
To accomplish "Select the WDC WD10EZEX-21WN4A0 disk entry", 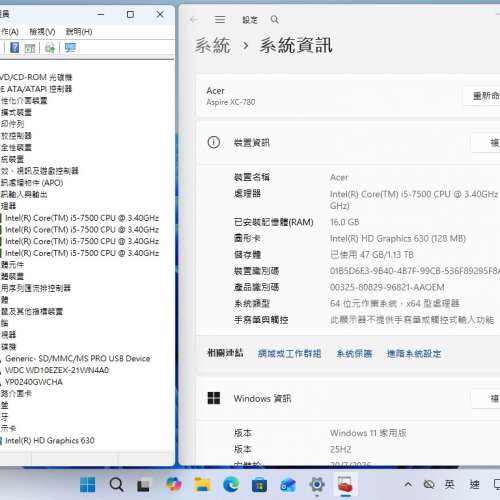I will click(x=57, y=370).
